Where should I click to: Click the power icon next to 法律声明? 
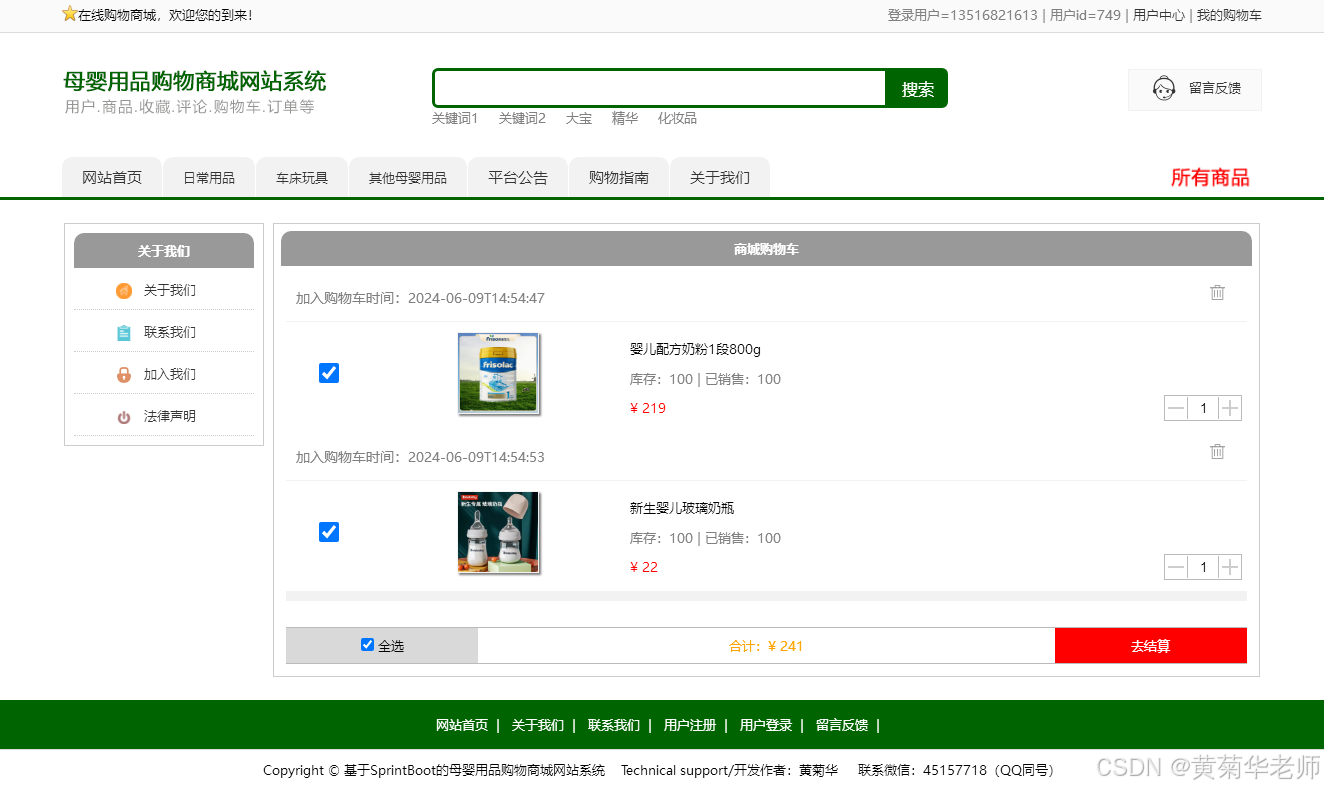[124, 417]
